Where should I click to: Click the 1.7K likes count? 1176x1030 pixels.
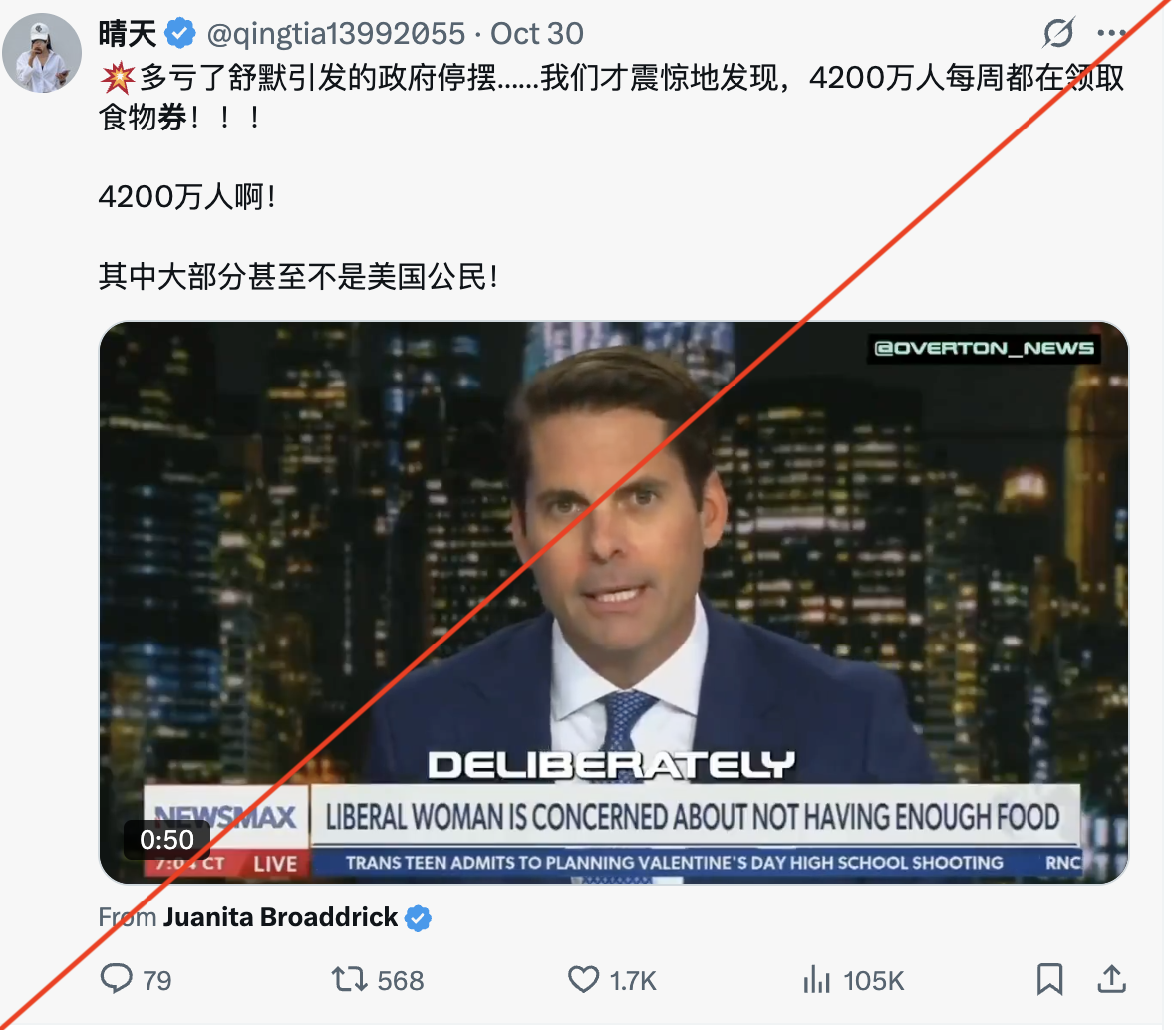pyautogui.click(x=633, y=980)
